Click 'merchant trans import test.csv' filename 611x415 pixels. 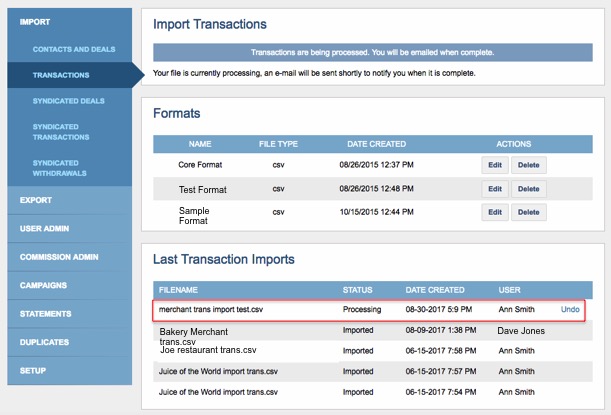tap(211, 309)
